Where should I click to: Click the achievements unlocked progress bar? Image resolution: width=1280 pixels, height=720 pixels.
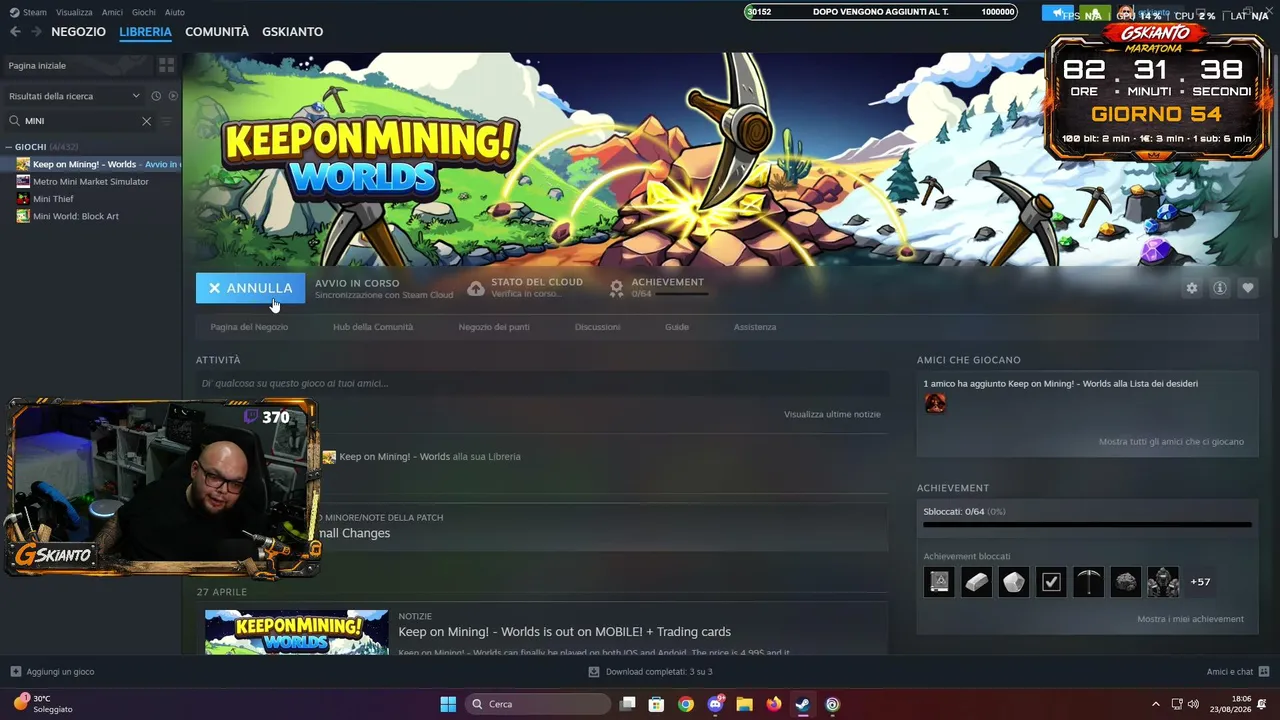click(1087, 524)
